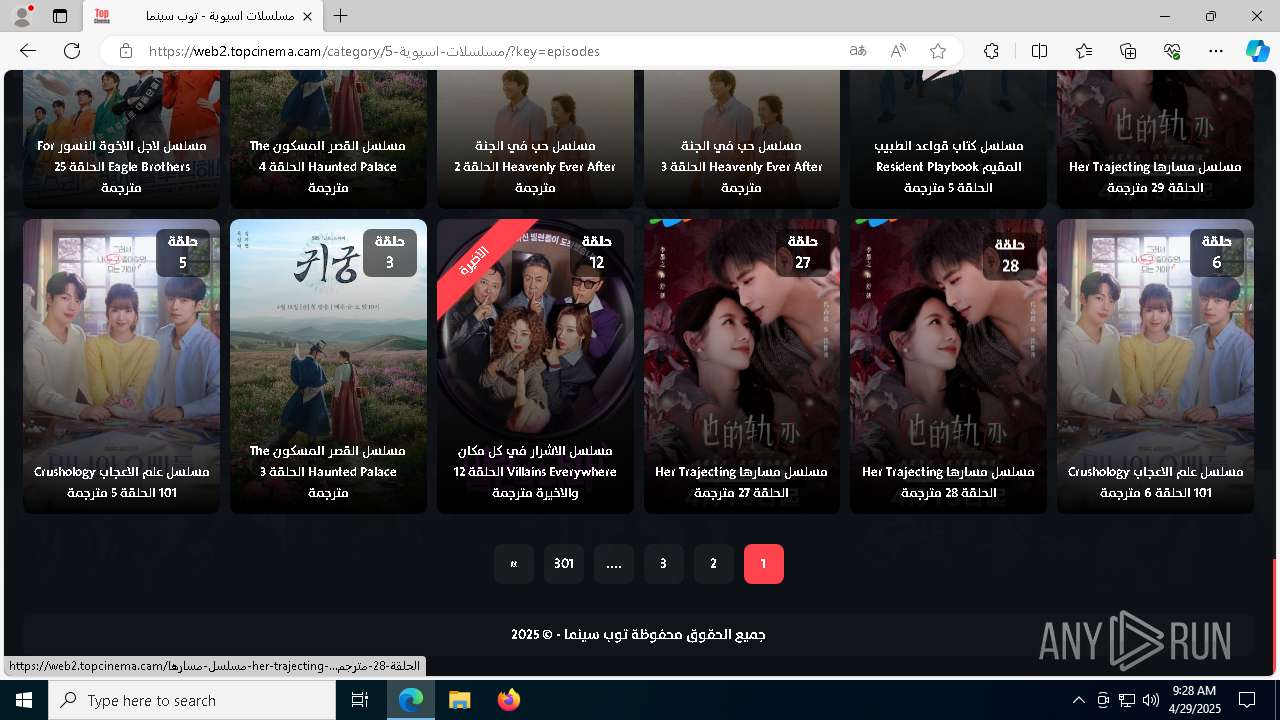The image size is (1280, 720).
Task: Open Heavenly Ever After episode 2 title
Action: [535, 166]
